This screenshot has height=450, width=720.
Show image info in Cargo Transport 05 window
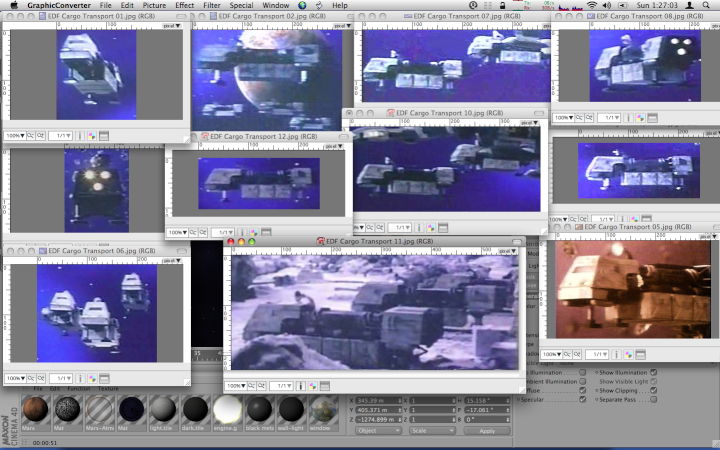pyautogui.click(x=616, y=354)
